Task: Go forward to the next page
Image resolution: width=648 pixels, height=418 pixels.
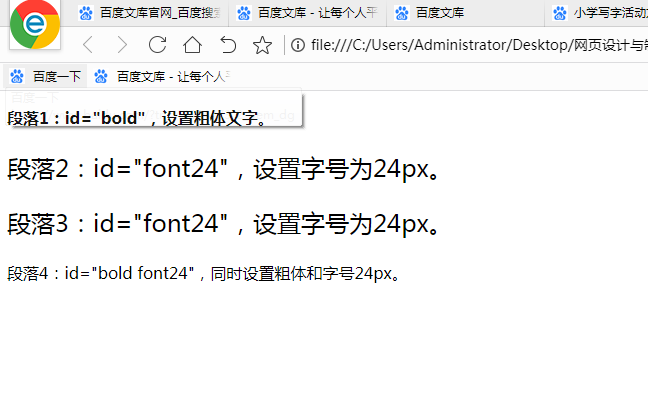Action: click(122, 45)
